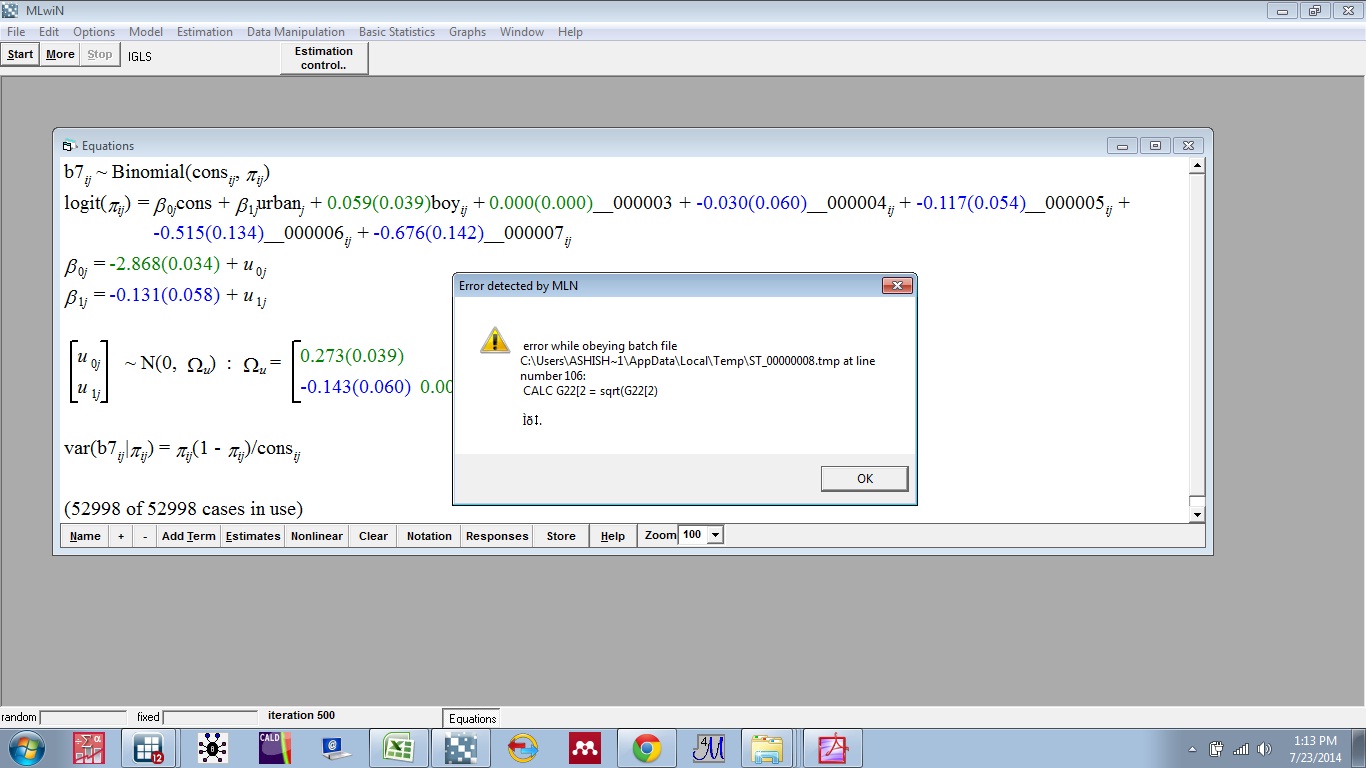This screenshot has width=1366, height=768.
Task: Click the Nonlinear button
Action: [316, 536]
